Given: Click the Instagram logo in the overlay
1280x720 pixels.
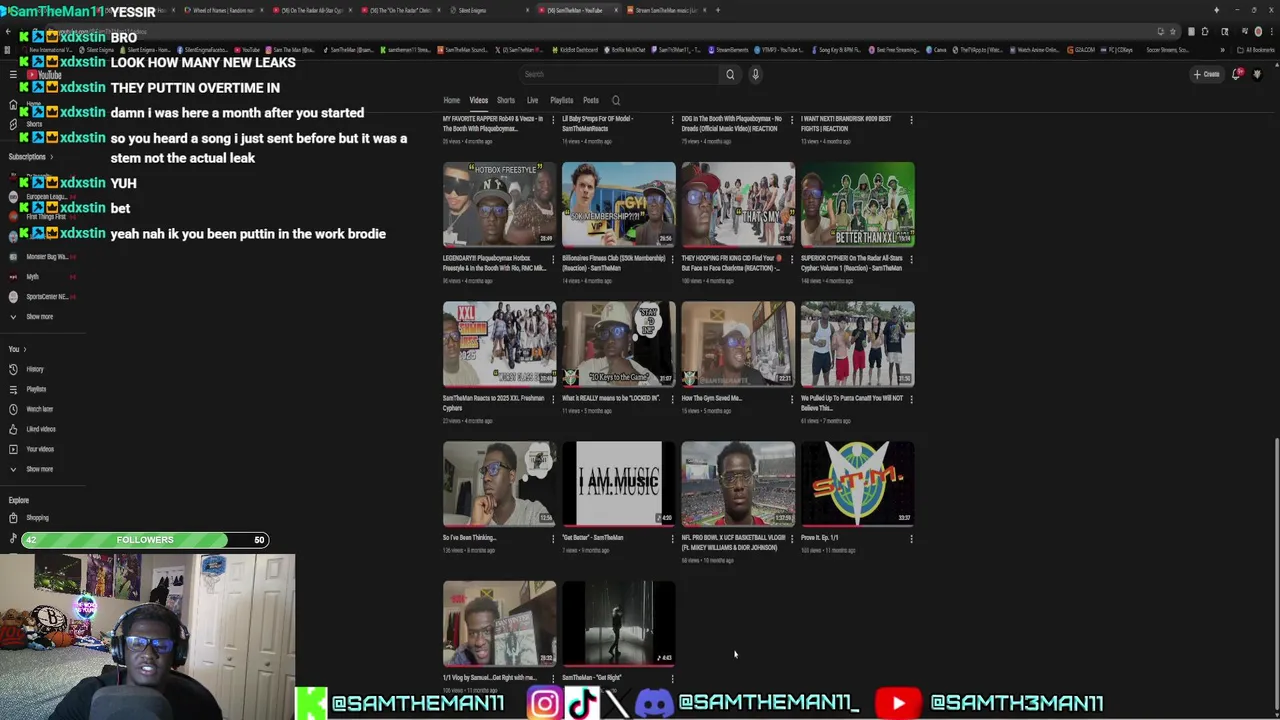Looking at the screenshot, I should pos(544,703).
